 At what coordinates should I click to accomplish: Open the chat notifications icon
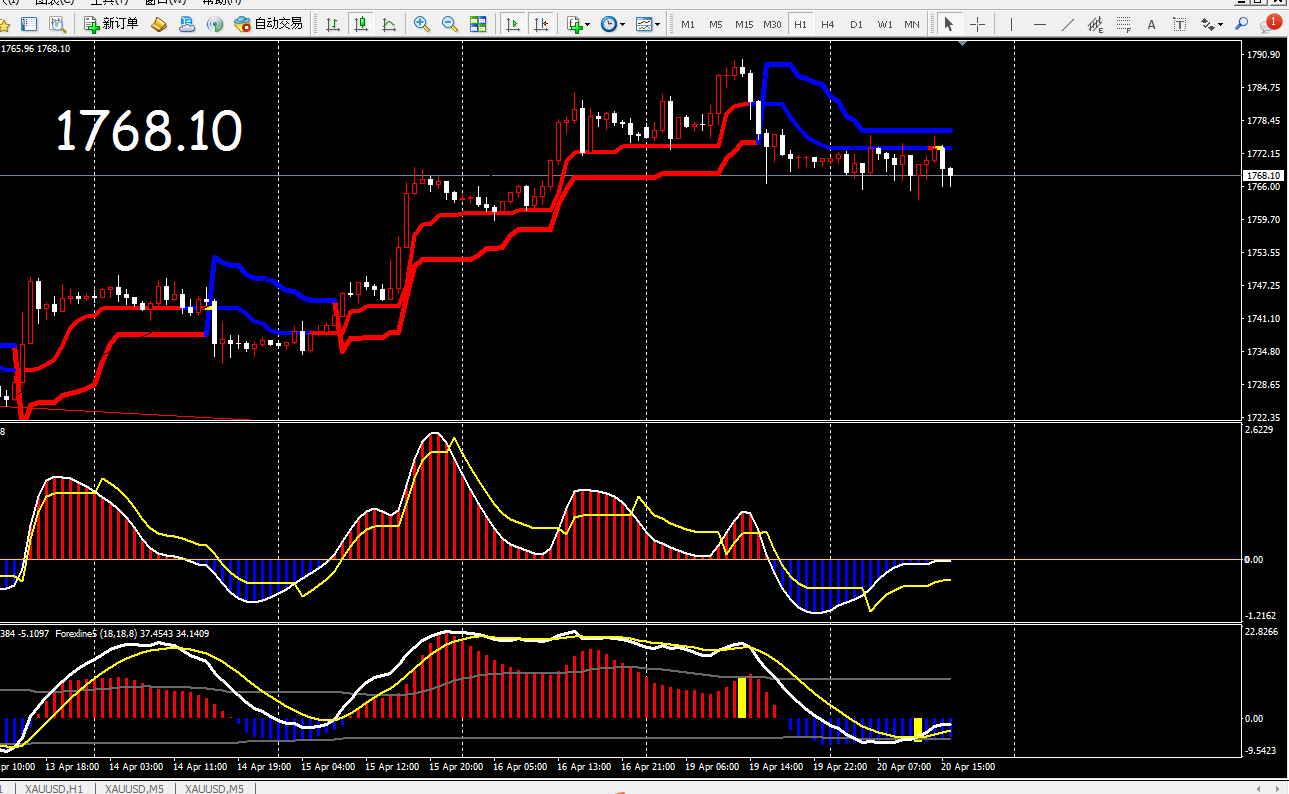click(x=1272, y=23)
